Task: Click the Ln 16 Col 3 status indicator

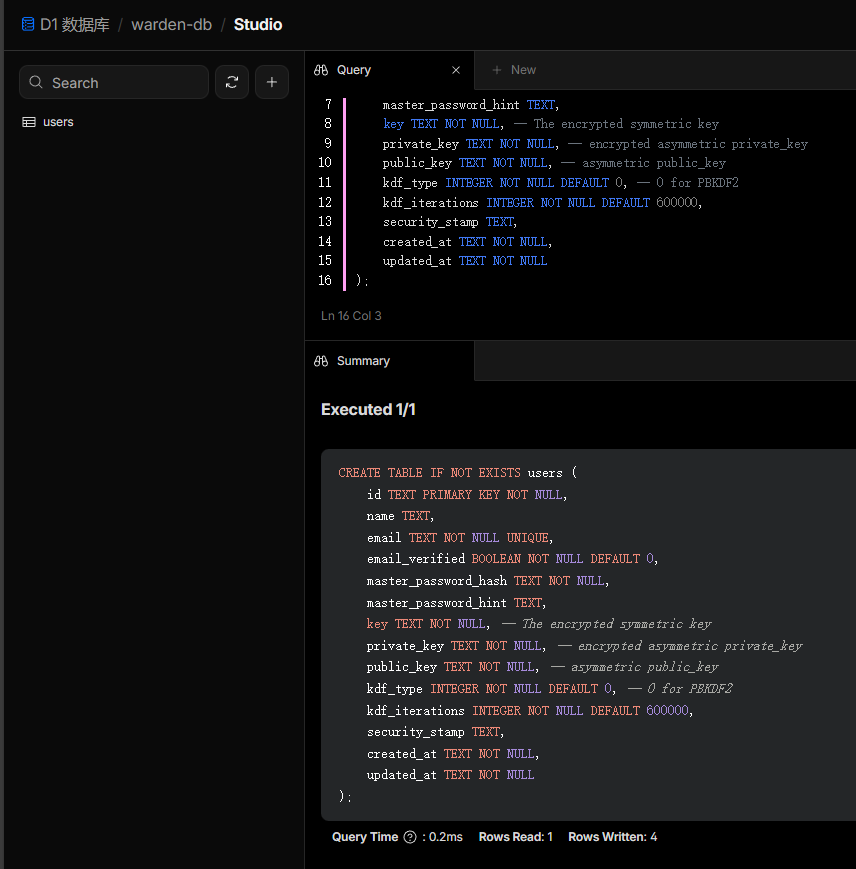Action: 351,316
